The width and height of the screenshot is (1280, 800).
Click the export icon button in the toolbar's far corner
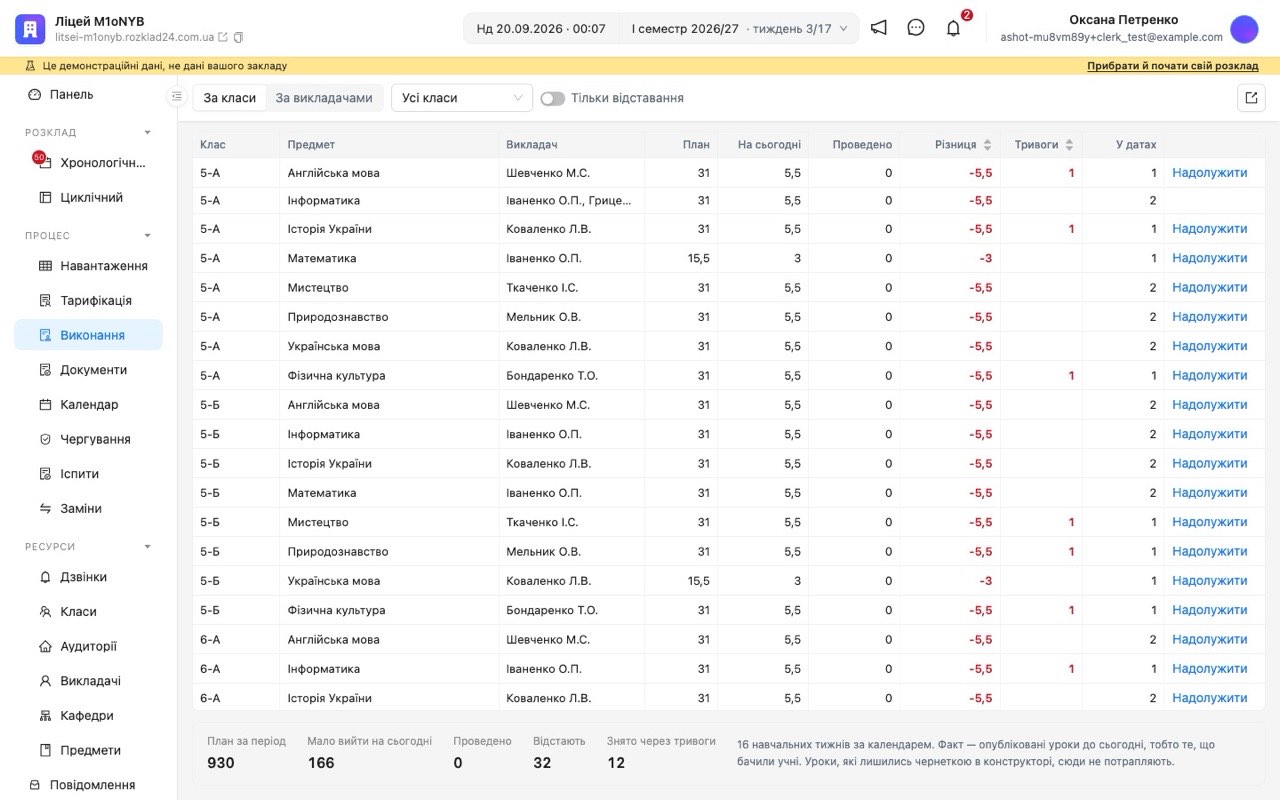[x=1251, y=98]
